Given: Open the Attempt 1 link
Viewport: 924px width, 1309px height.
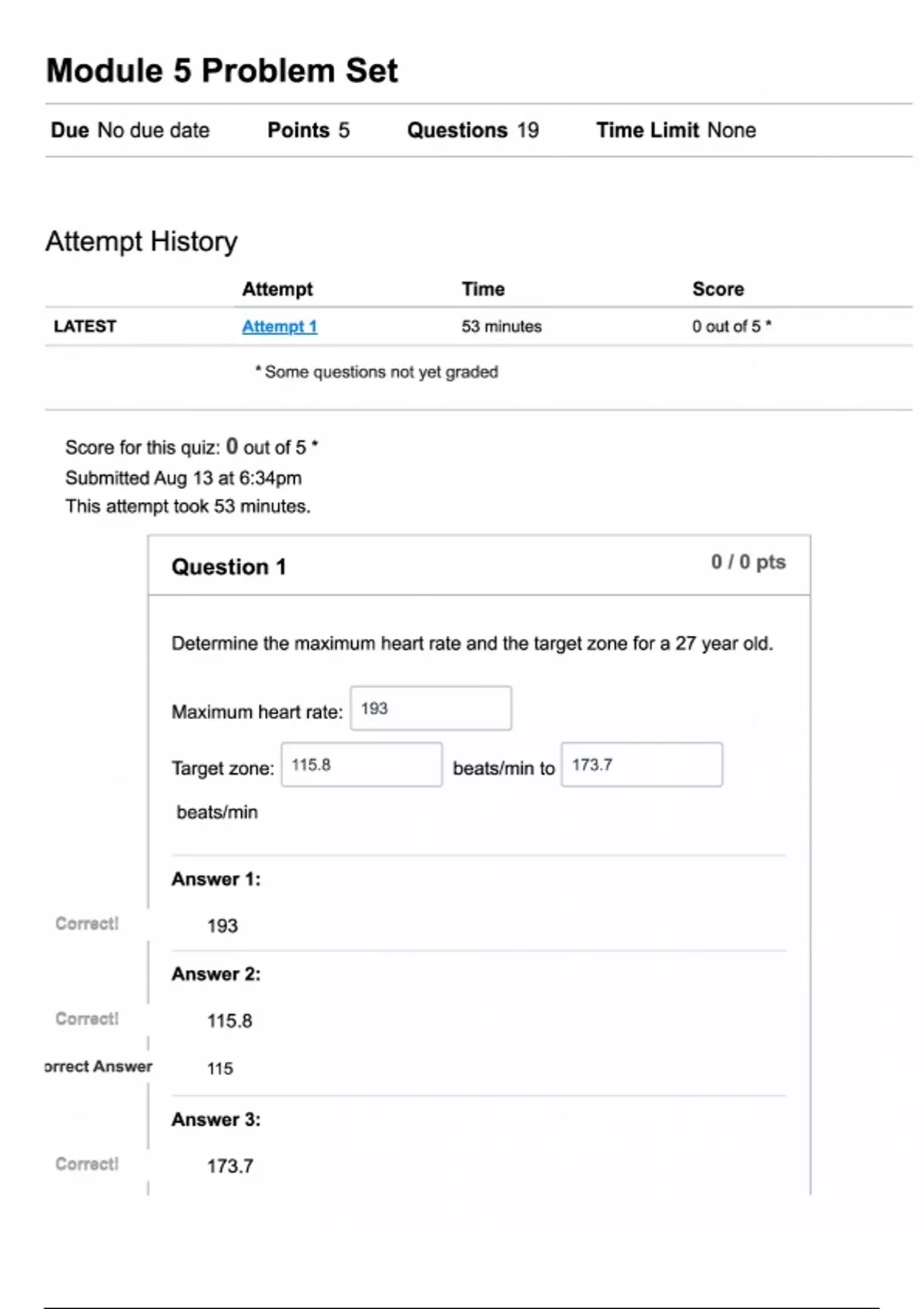Looking at the screenshot, I should point(279,326).
